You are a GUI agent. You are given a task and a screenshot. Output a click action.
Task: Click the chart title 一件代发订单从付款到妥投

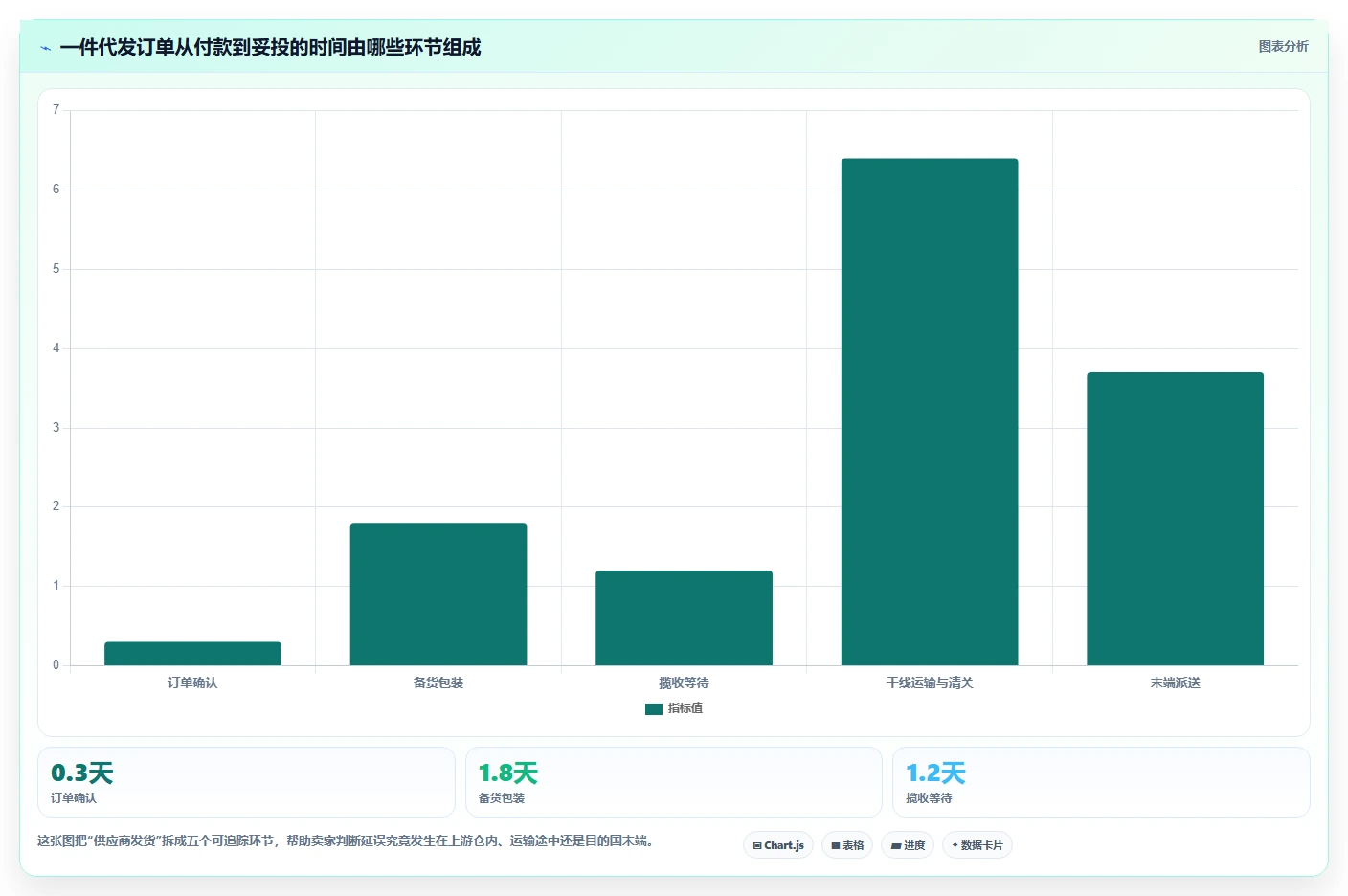[x=270, y=47]
